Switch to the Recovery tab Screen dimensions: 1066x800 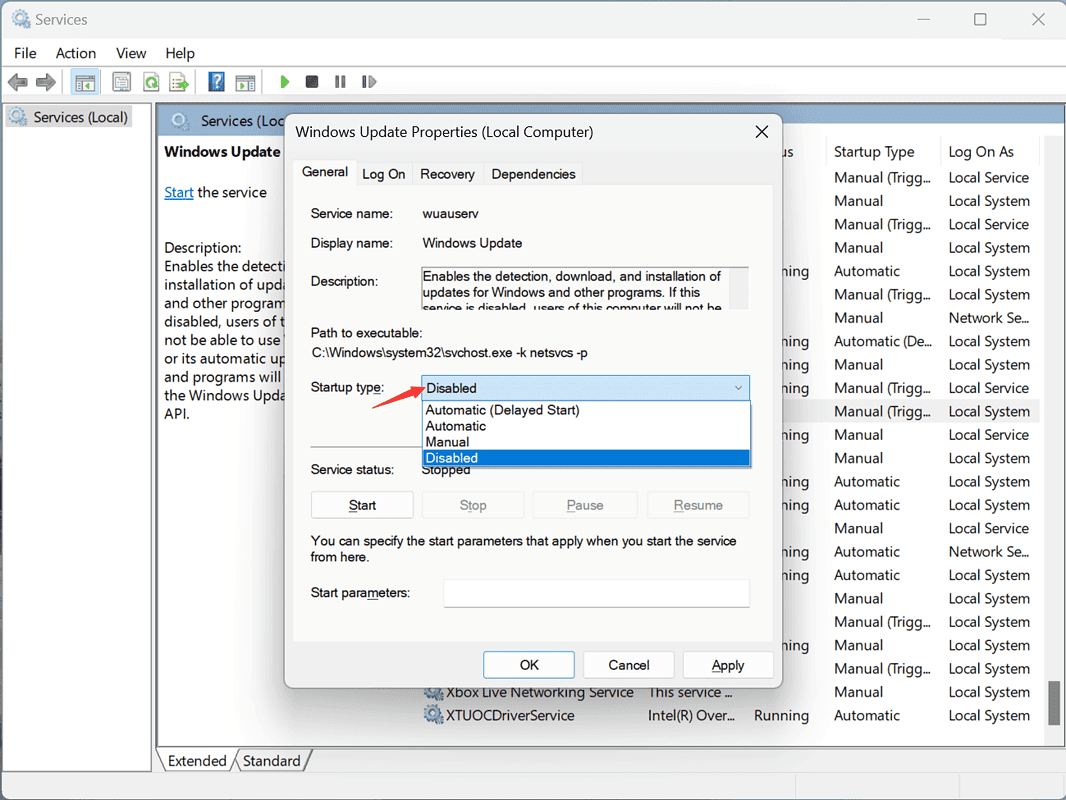point(447,174)
